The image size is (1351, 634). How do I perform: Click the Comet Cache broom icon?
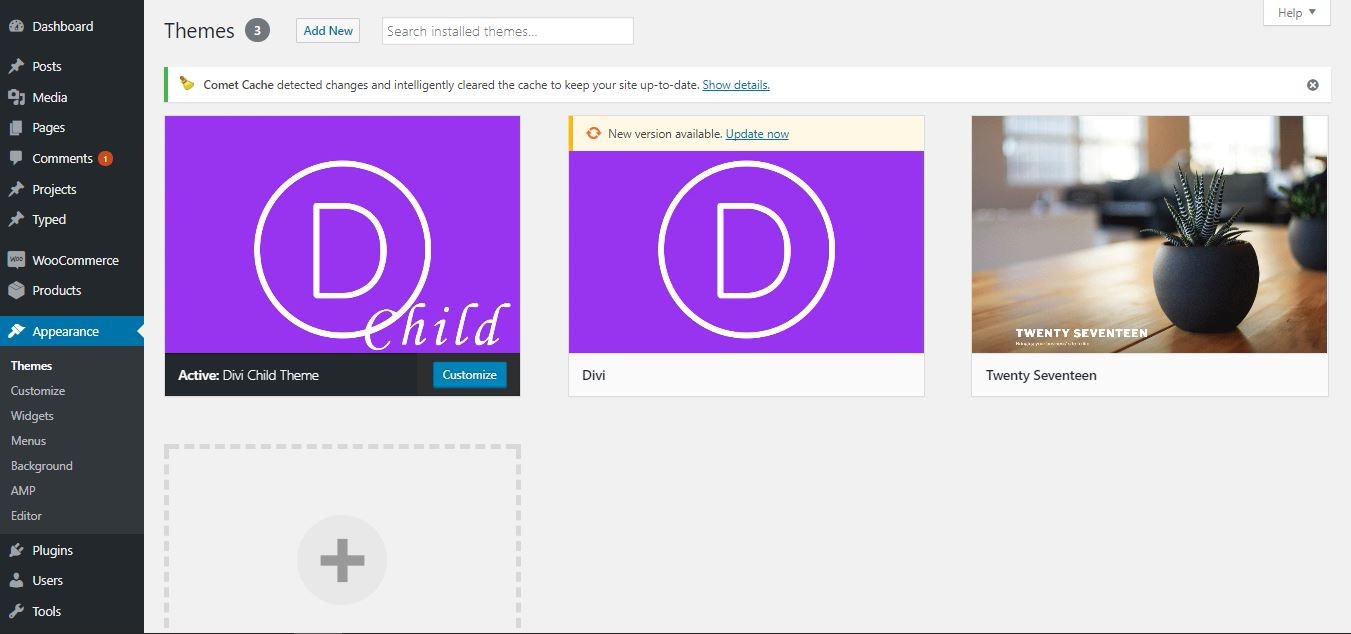point(187,84)
